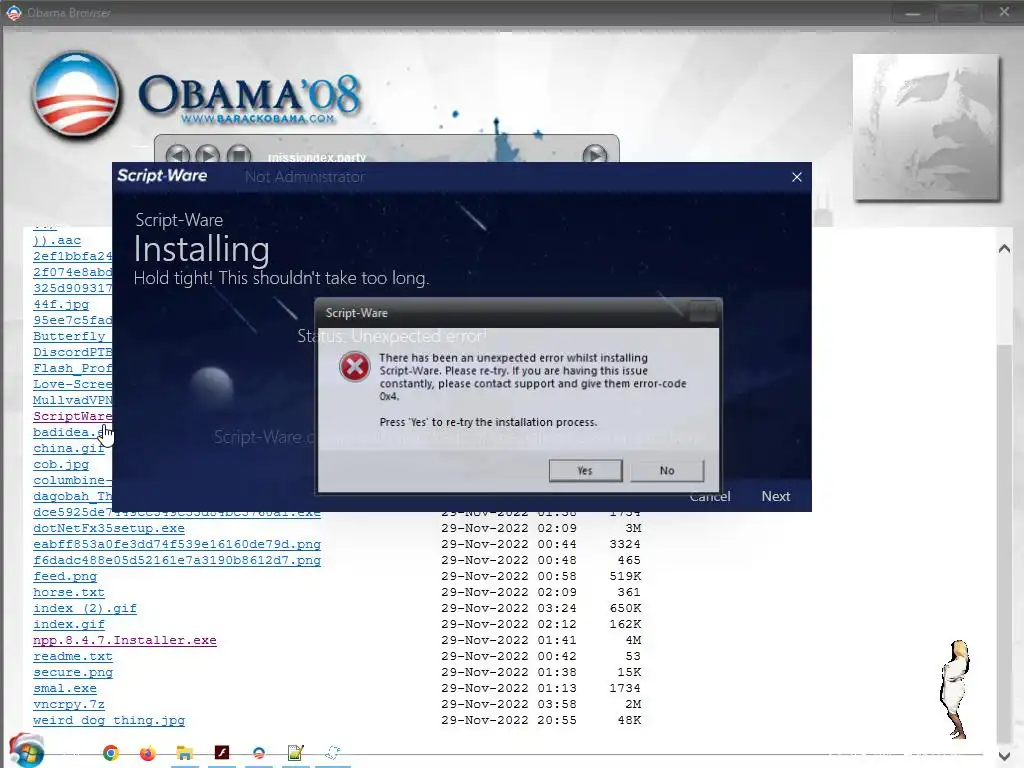The height and width of the screenshot is (768, 1024).
Task: Click No in the Script-Ware error dialog
Action: tap(667, 470)
